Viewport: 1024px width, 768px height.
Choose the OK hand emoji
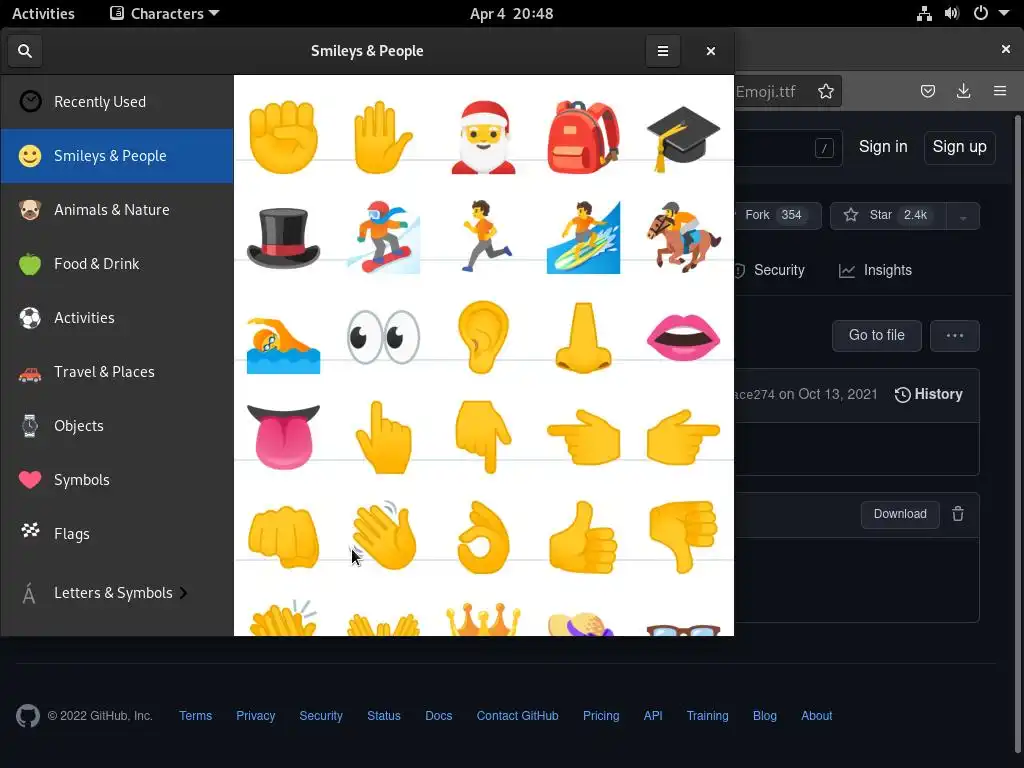coord(483,537)
